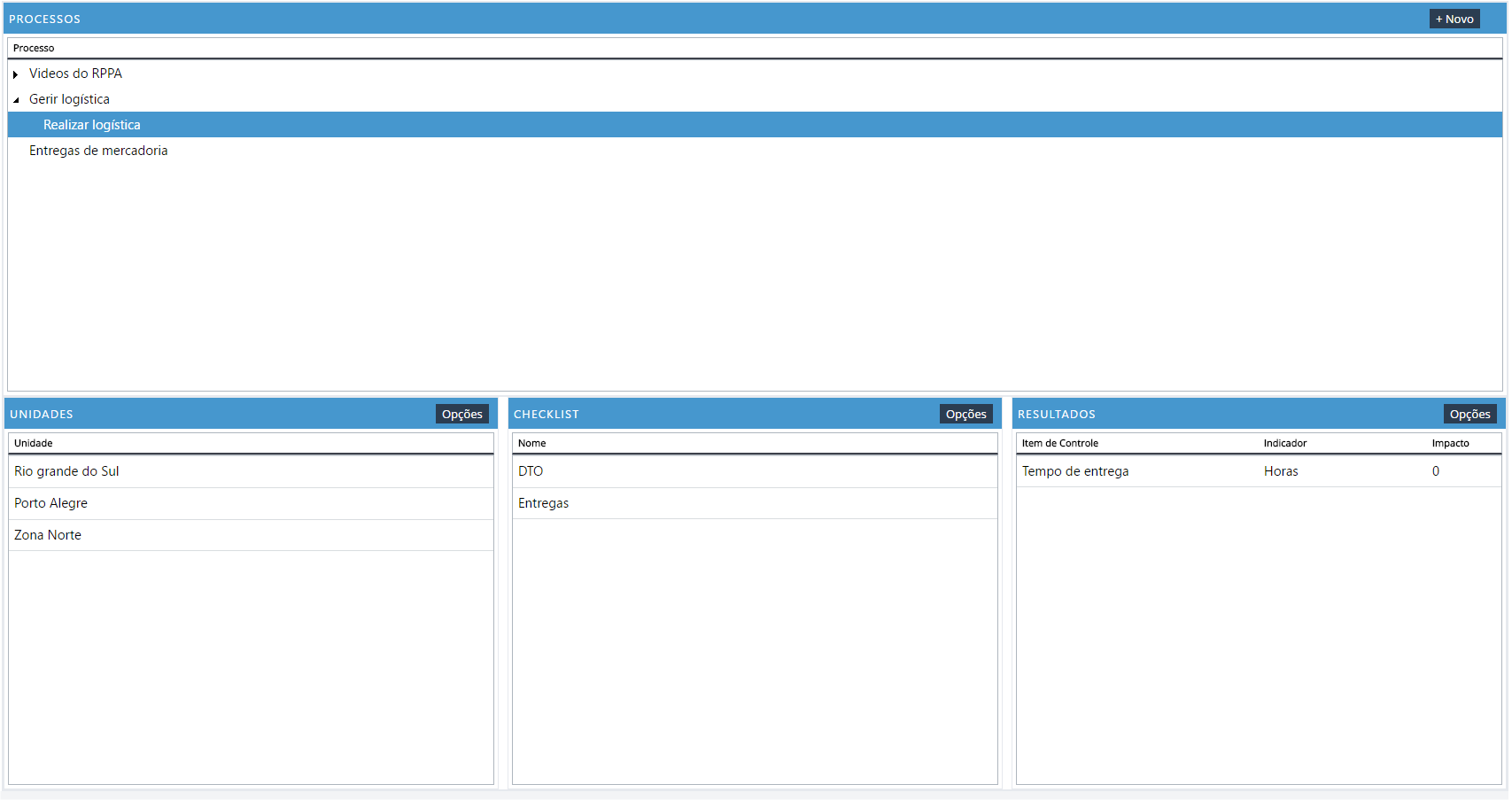The image size is (1512, 800).
Task: Click the Item de Controle header
Action: coord(1060,443)
